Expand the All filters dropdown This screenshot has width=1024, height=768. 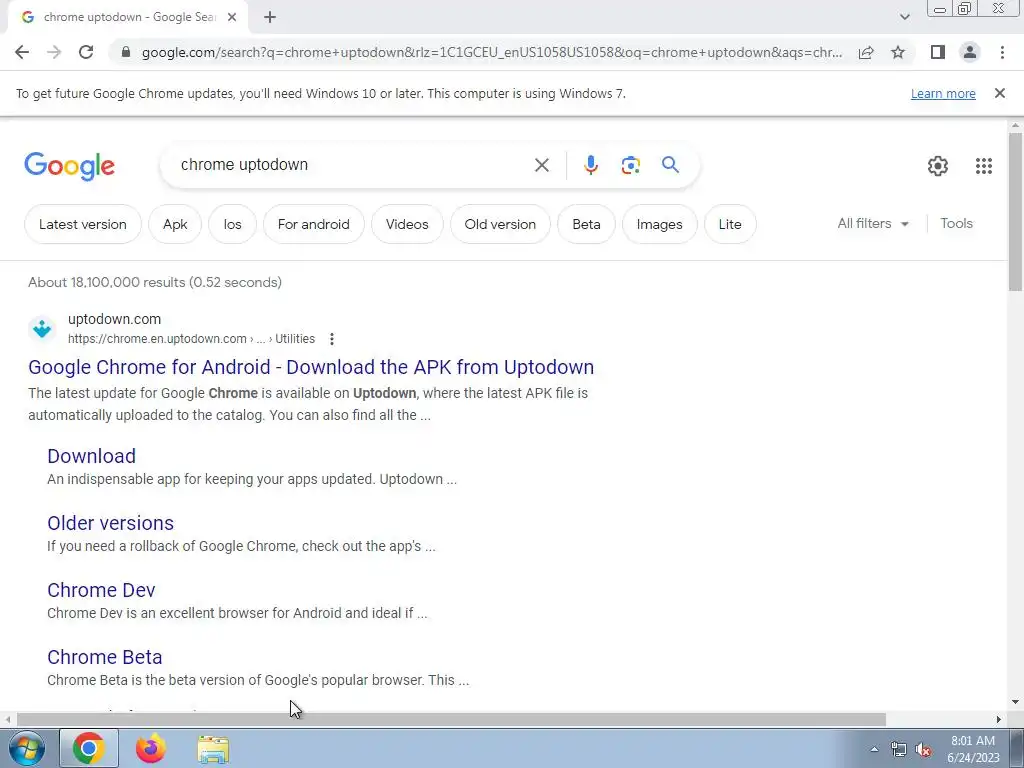point(873,223)
